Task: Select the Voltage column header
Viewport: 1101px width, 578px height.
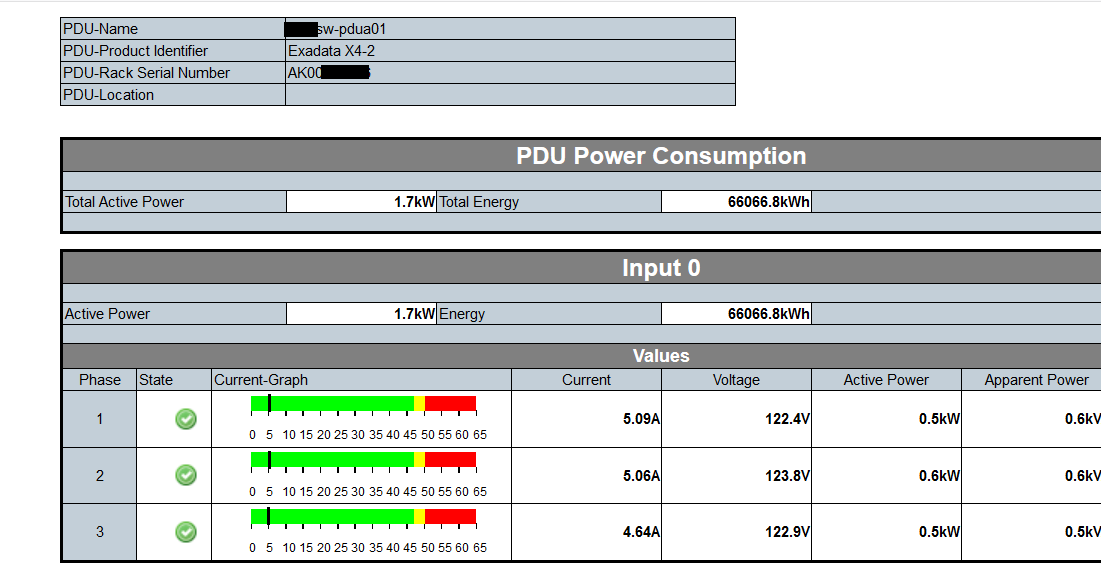Action: 736,380
